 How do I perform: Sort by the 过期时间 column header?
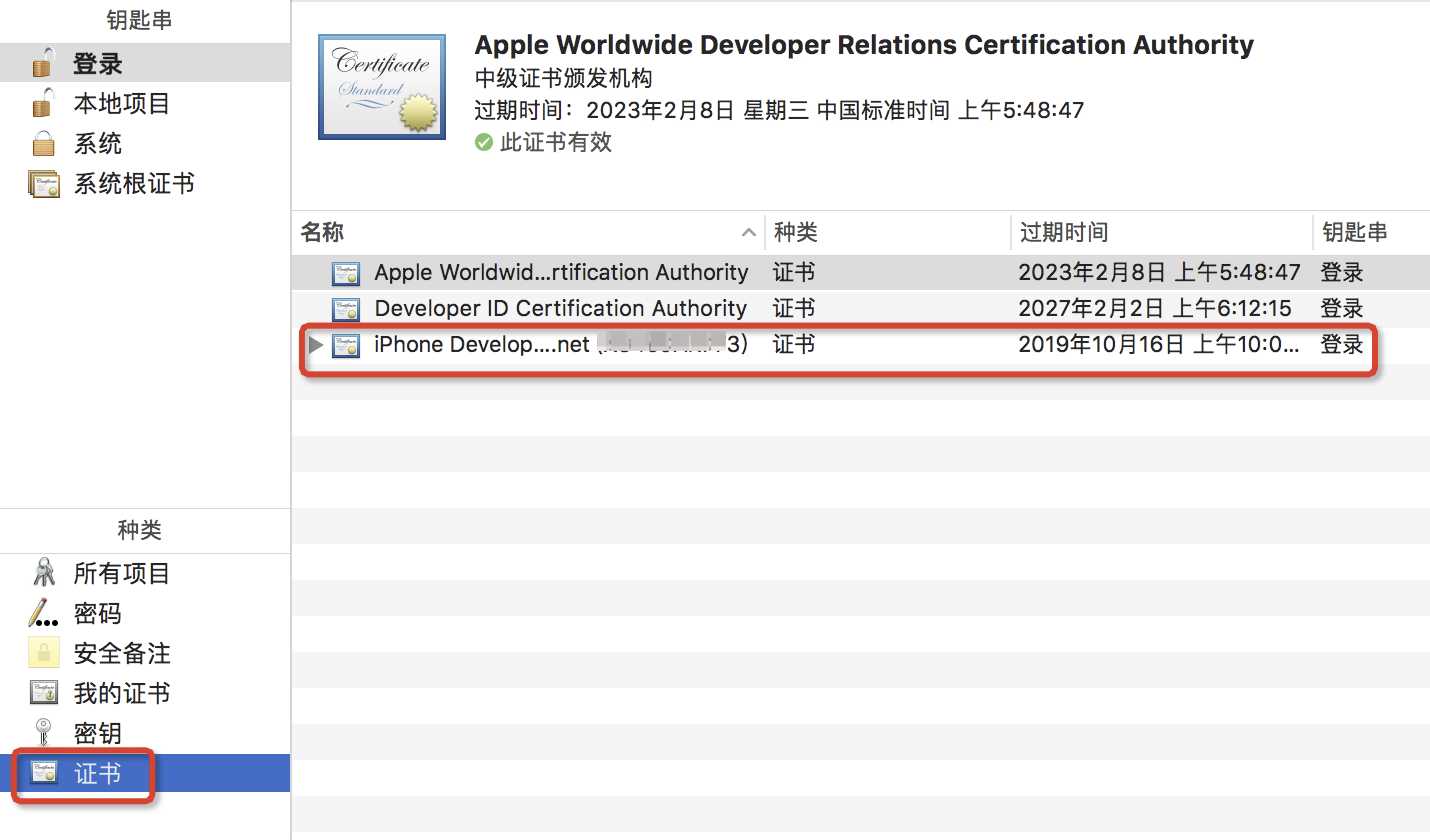coord(1162,233)
